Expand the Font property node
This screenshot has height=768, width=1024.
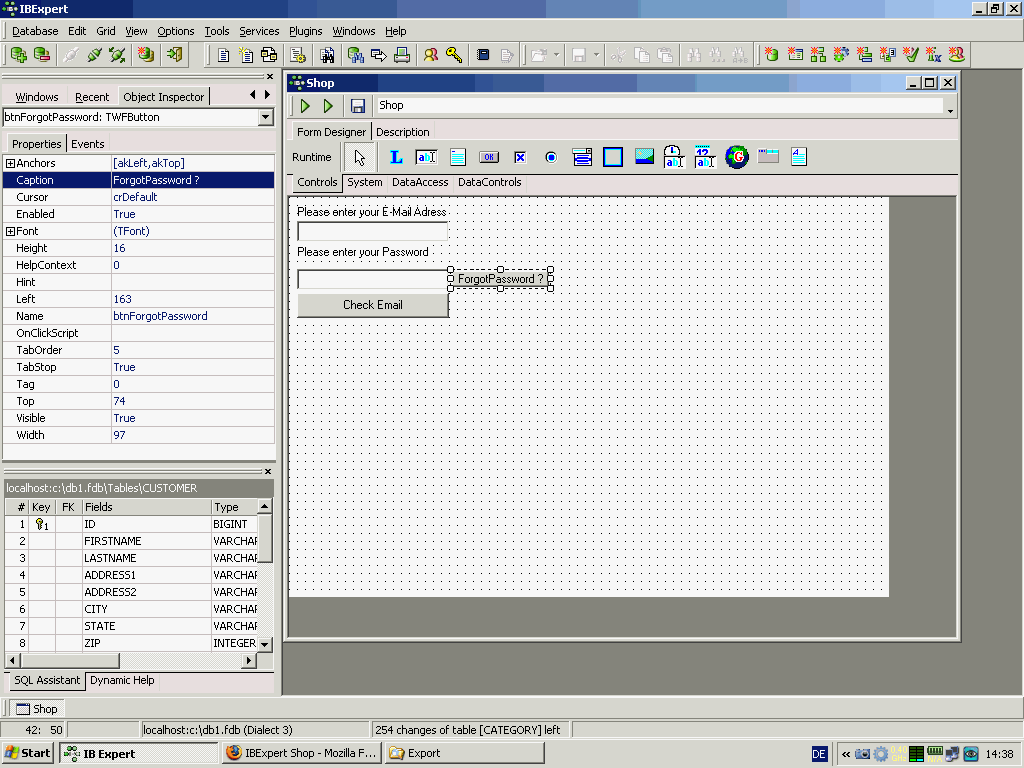[10, 231]
